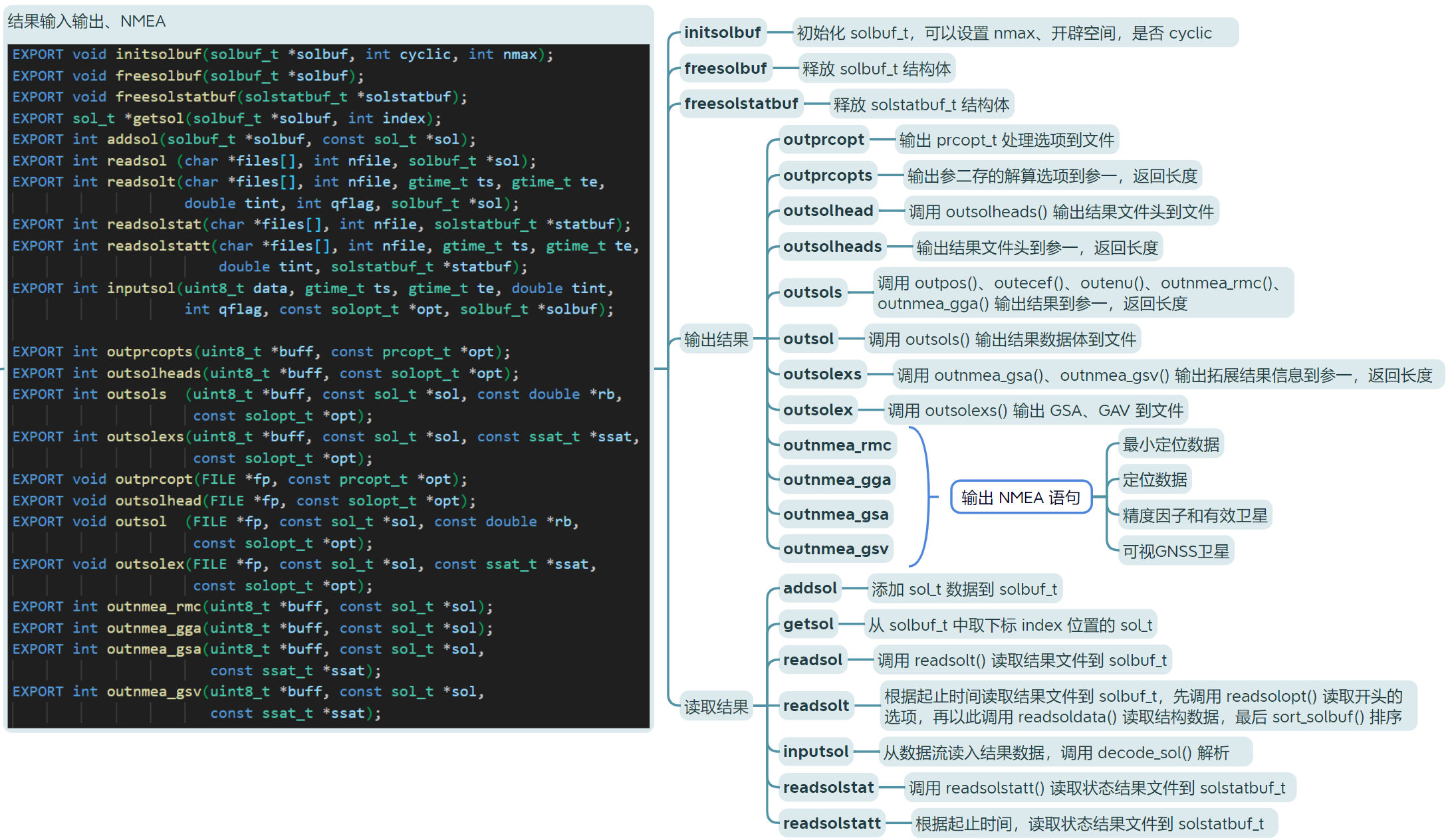
Task: Click description 初始化 solbuf_t 可以设置 nmax
Action: point(1015,33)
